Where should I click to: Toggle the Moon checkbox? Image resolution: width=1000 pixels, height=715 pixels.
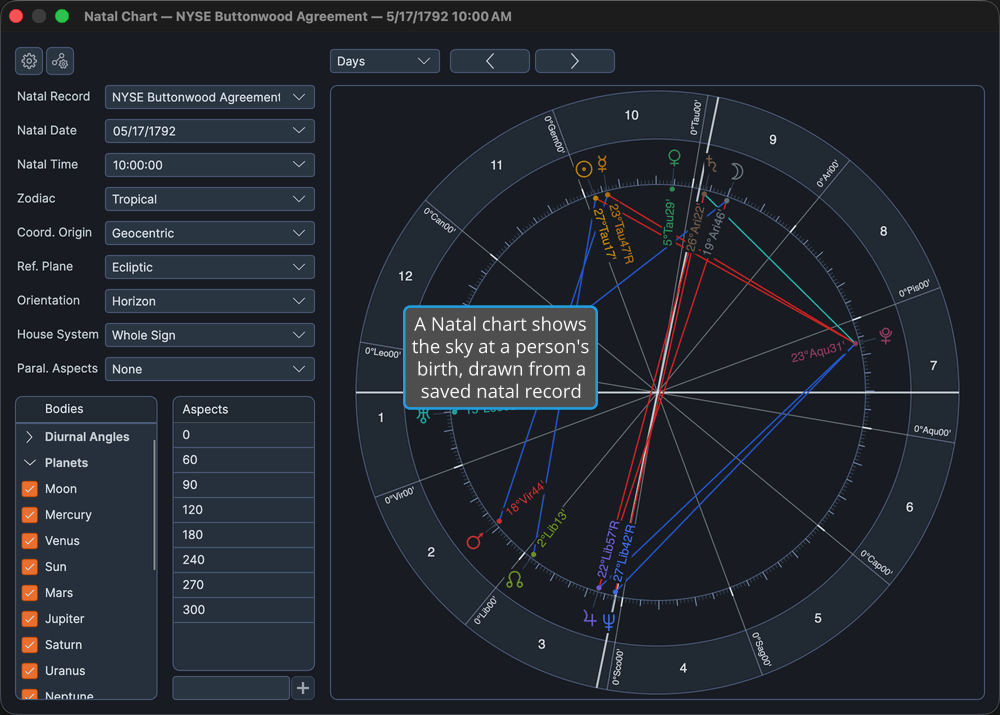pos(29,489)
